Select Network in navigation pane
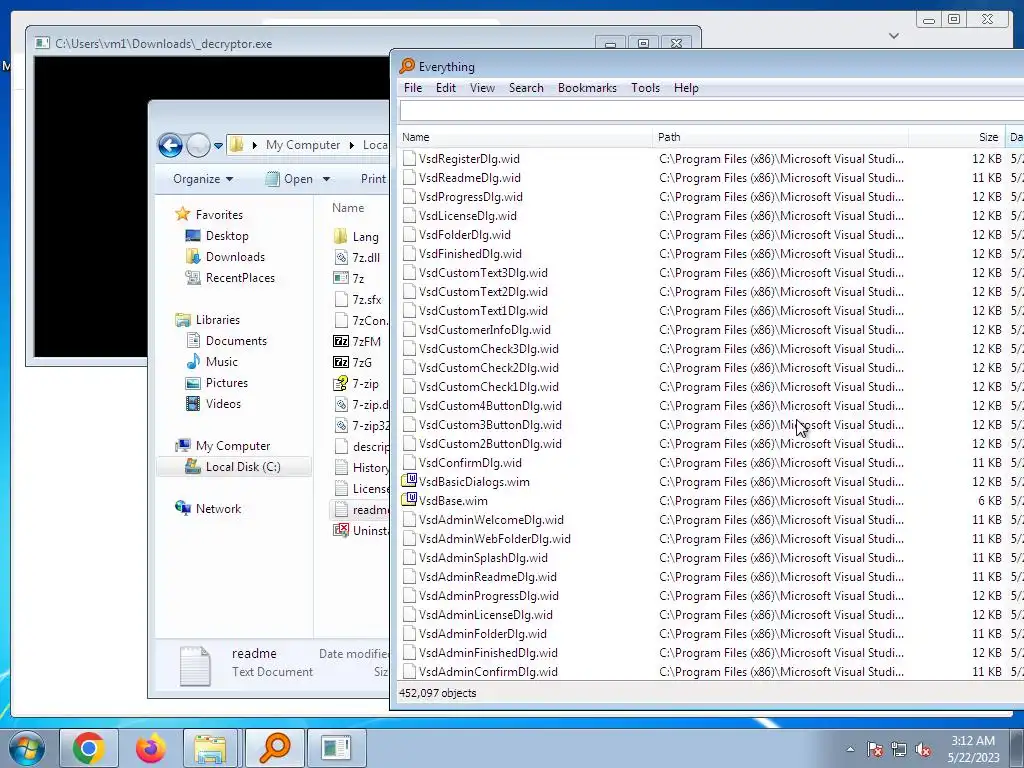The height and width of the screenshot is (768, 1024). click(x=218, y=509)
